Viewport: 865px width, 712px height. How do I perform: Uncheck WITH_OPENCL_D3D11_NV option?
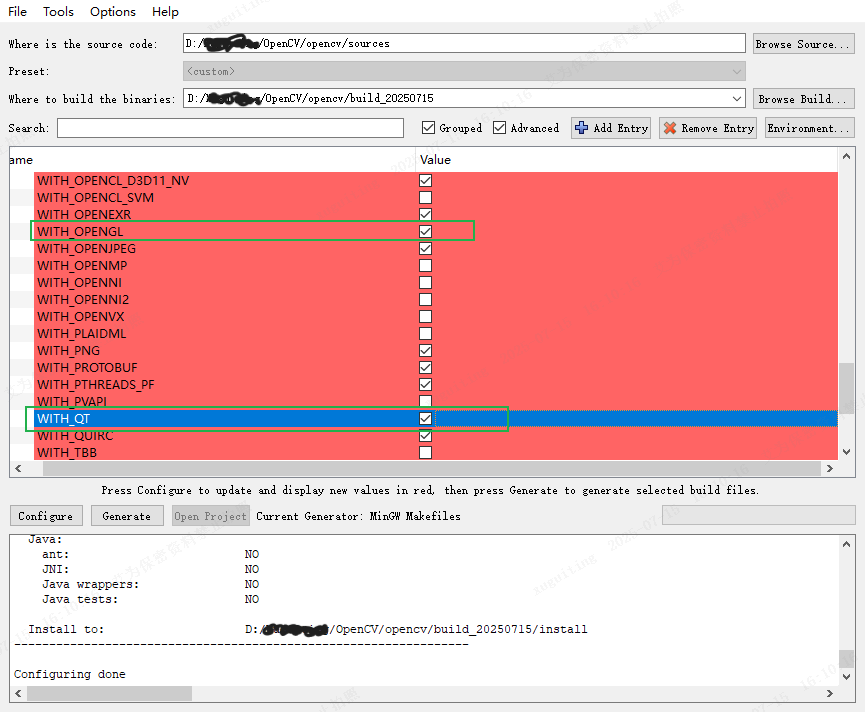tap(425, 180)
